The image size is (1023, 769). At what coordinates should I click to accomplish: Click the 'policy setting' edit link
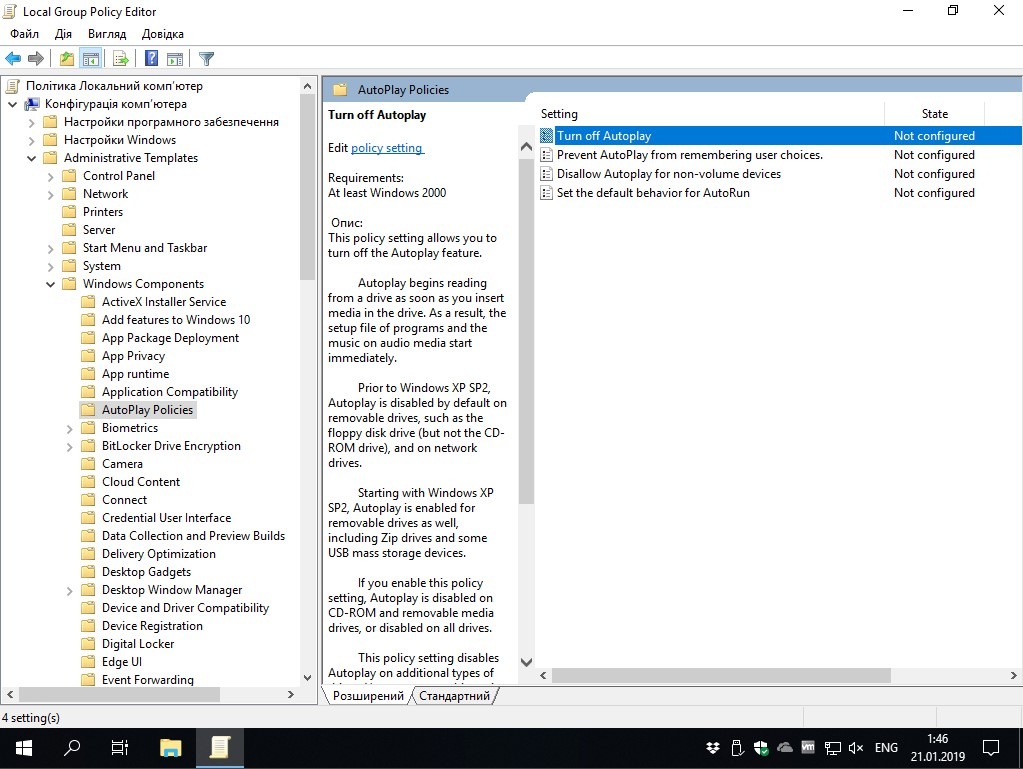pyautogui.click(x=387, y=148)
